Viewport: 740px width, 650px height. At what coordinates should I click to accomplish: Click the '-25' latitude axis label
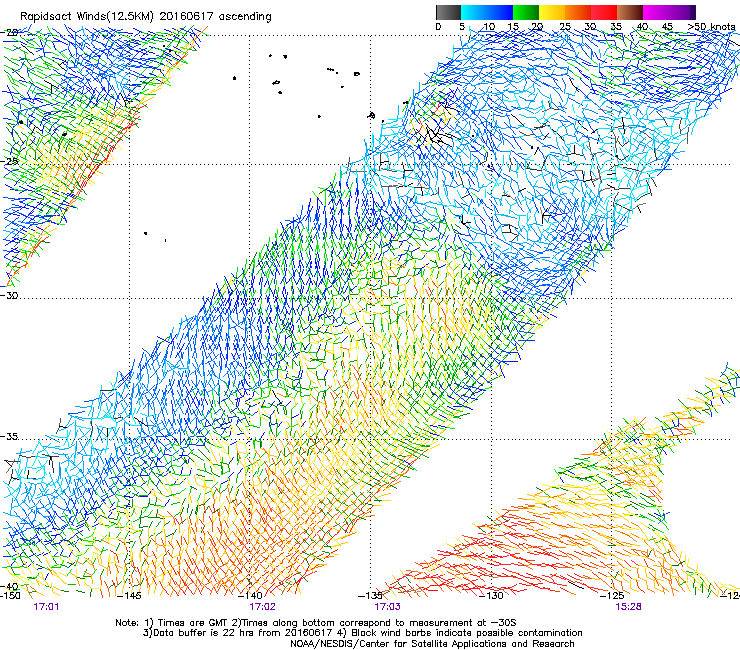(x=9, y=161)
